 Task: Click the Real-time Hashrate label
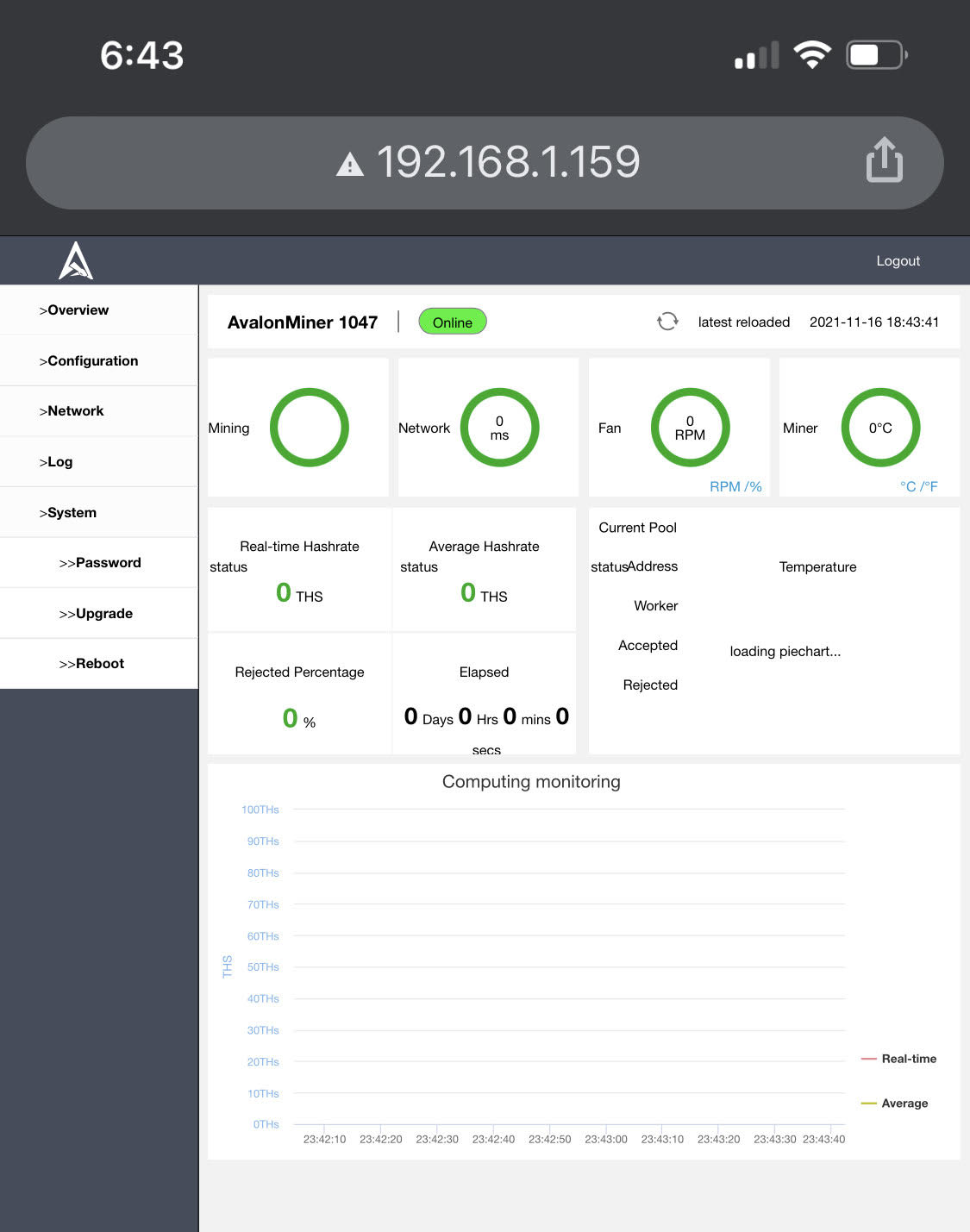pos(299,547)
